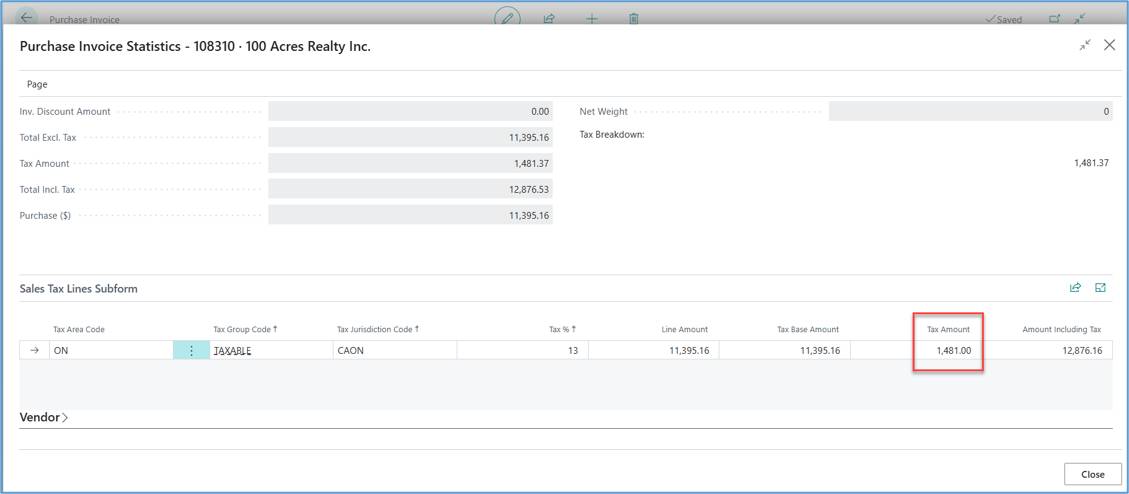Click the Net Weight field
The height and width of the screenshot is (494, 1129).
[x=971, y=112]
